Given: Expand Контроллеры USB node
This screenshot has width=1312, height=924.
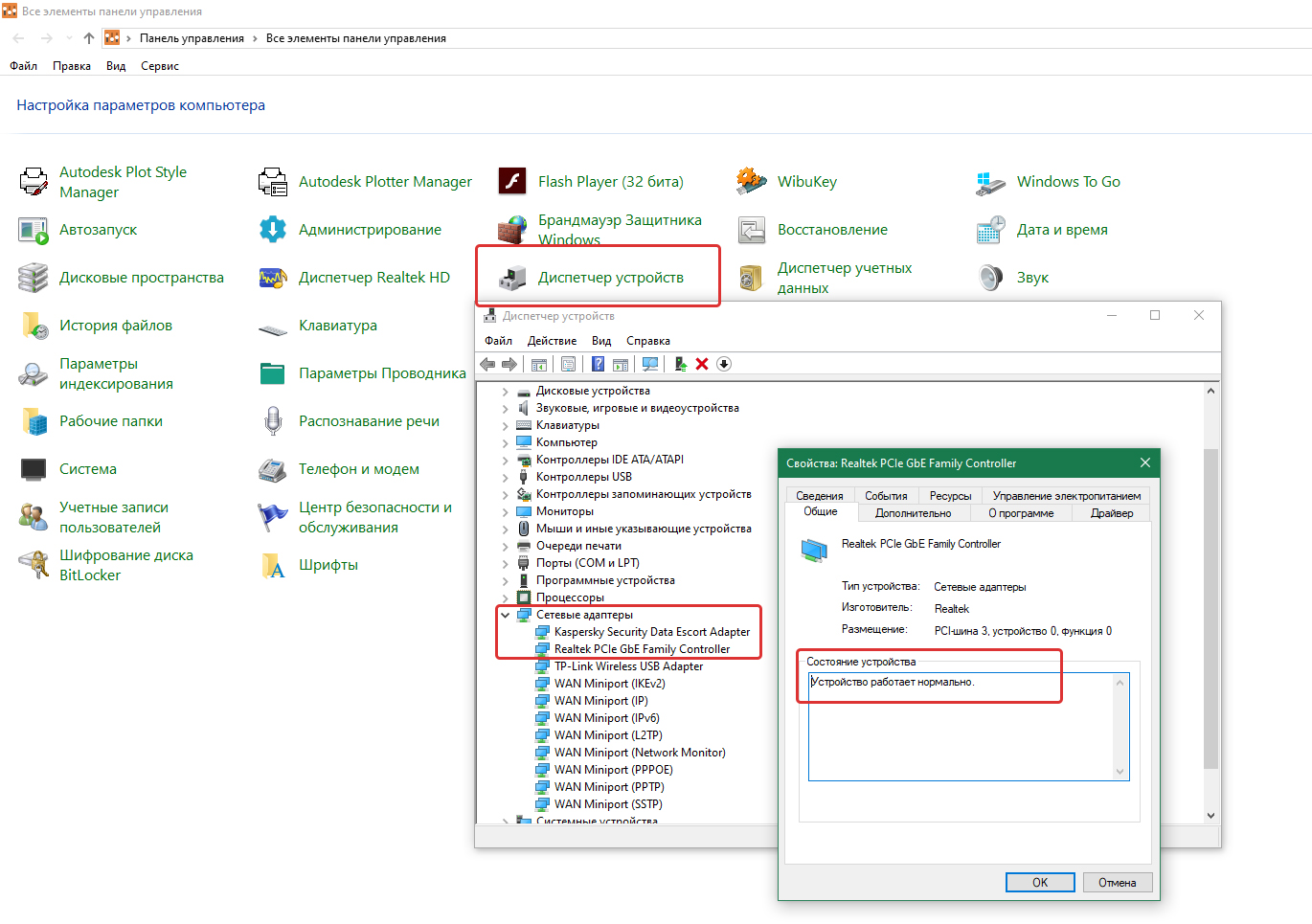Looking at the screenshot, I should 505,477.
